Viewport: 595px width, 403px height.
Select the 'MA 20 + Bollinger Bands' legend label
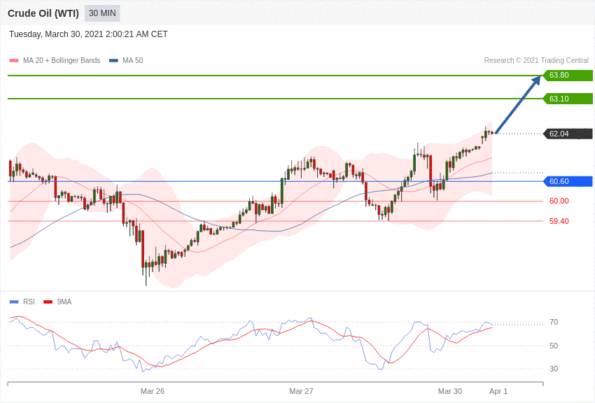coord(61,60)
